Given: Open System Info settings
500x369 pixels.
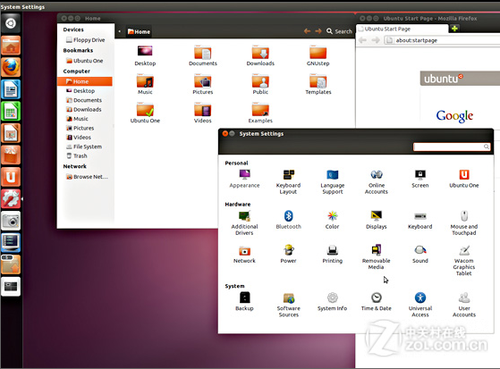Looking at the screenshot, I should (x=332, y=302).
